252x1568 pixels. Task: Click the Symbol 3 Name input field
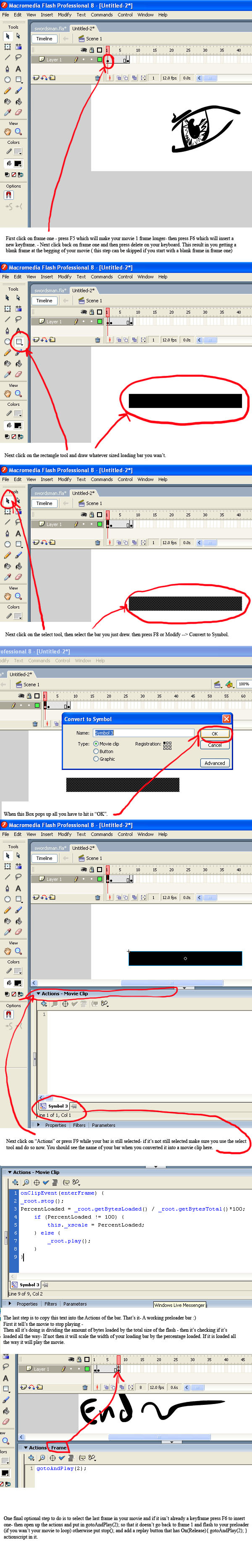[144, 733]
